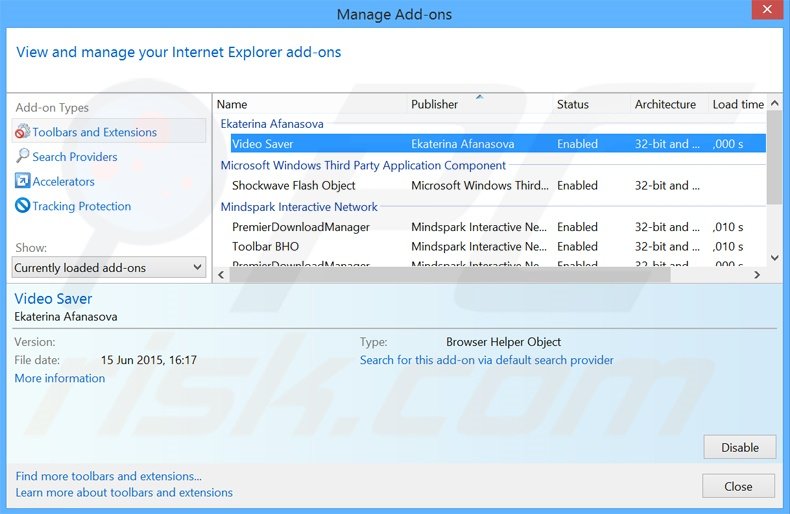Open Find more toolbars and extensions link
The height and width of the screenshot is (514, 790).
point(108,476)
